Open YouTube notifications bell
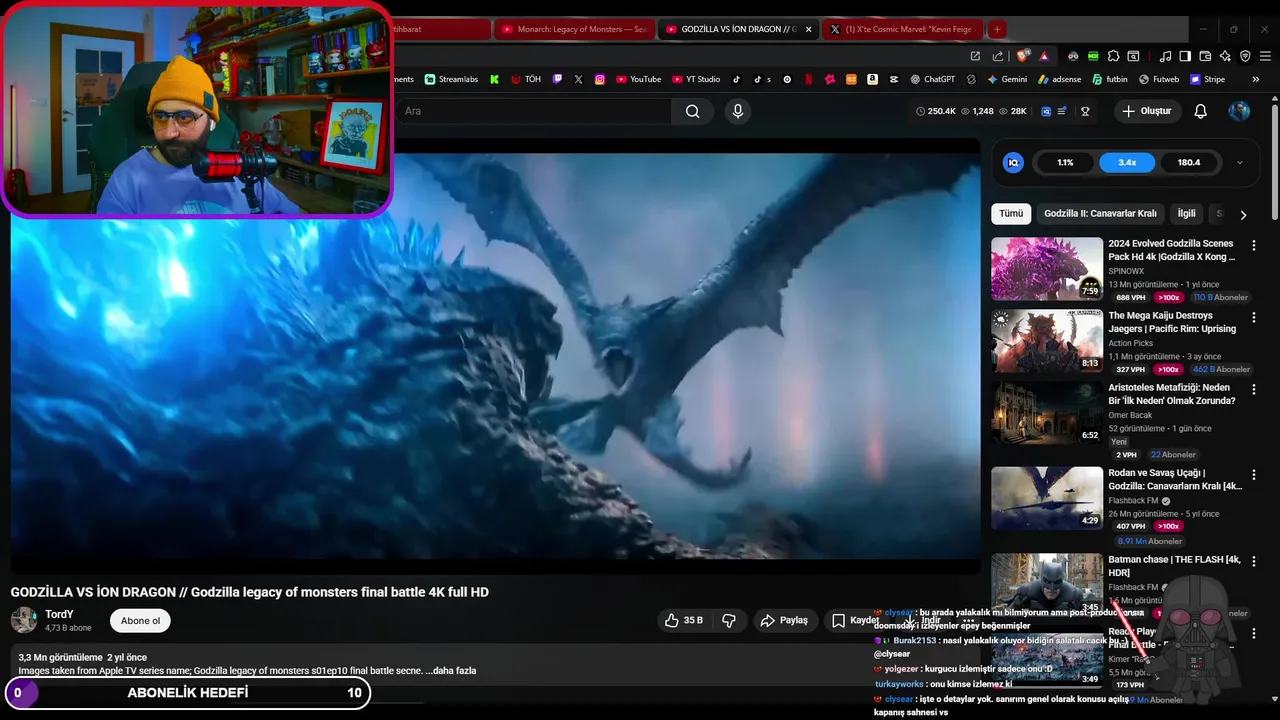The width and height of the screenshot is (1280, 720). point(1200,111)
